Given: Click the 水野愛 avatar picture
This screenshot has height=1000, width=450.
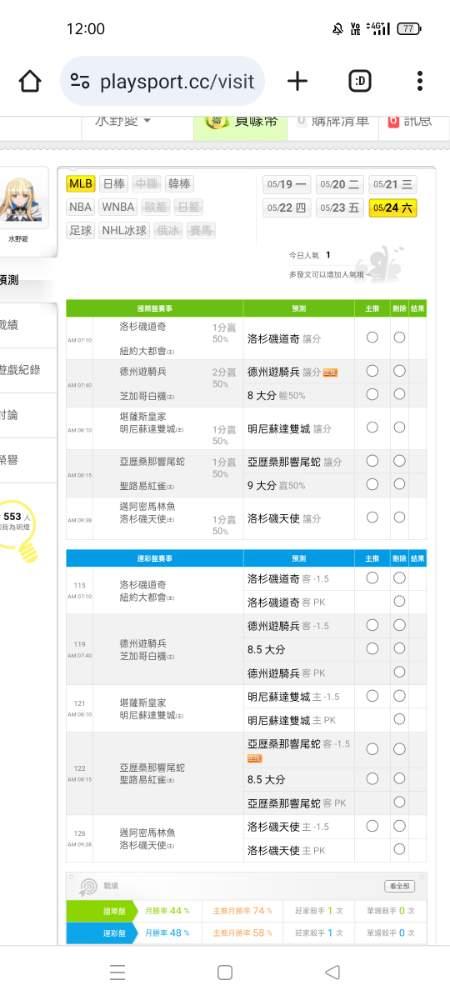Looking at the screenshot, I should (22, 200).
